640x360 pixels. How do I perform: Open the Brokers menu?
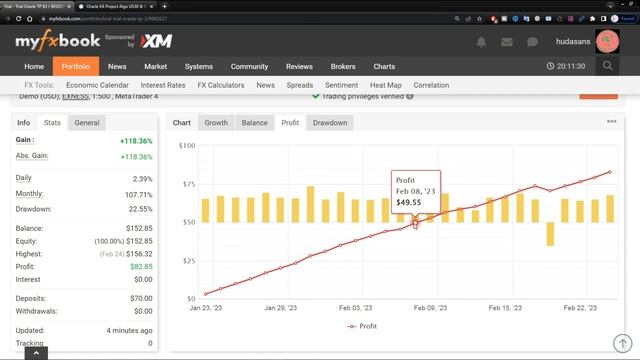pyautogui.click(x=343, y=67)
